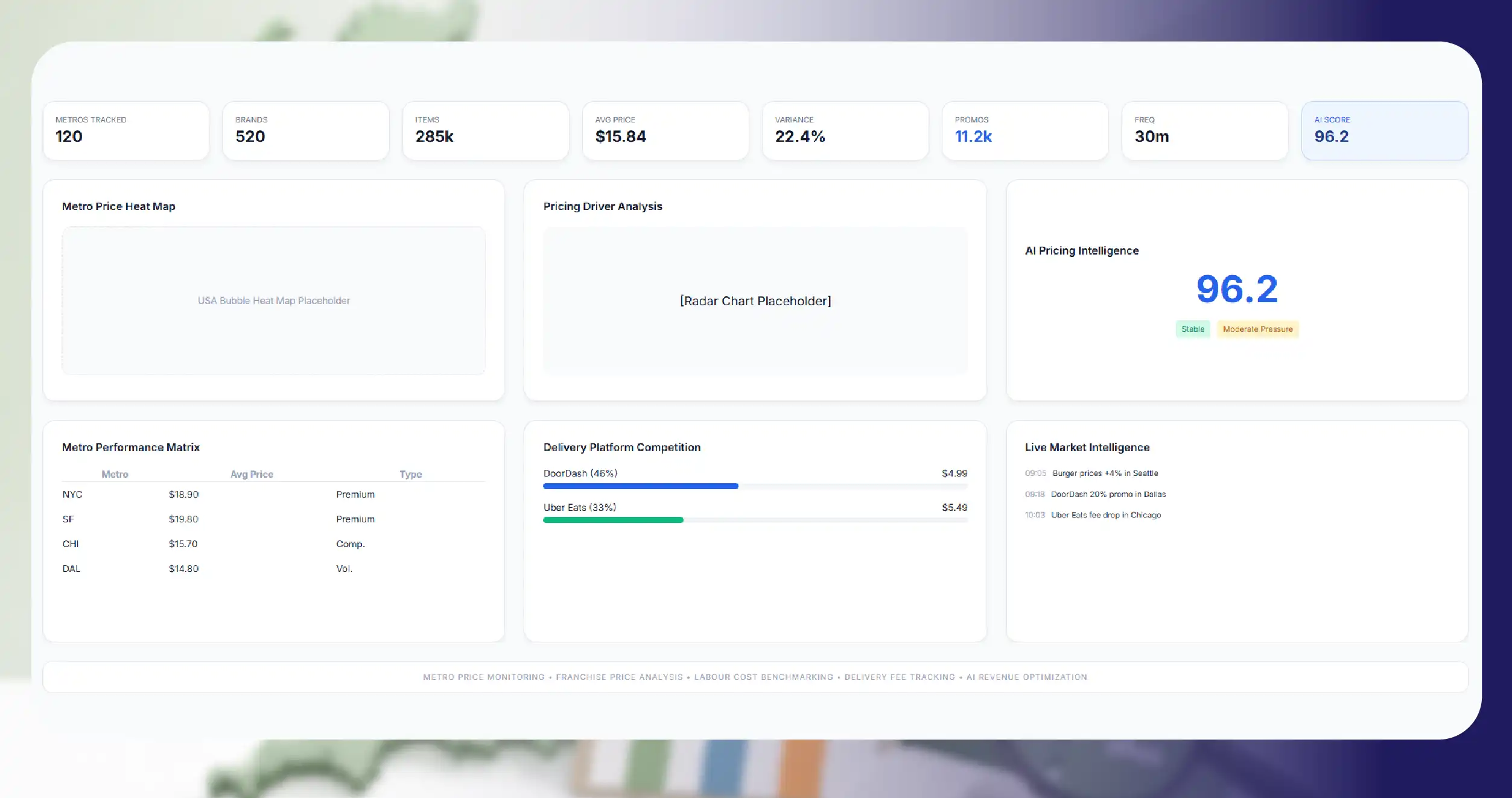Screen dimensions: 1512x798
Task: Click the USA Bubble Heat Map placeholder
Action: (x=273, y=300)
